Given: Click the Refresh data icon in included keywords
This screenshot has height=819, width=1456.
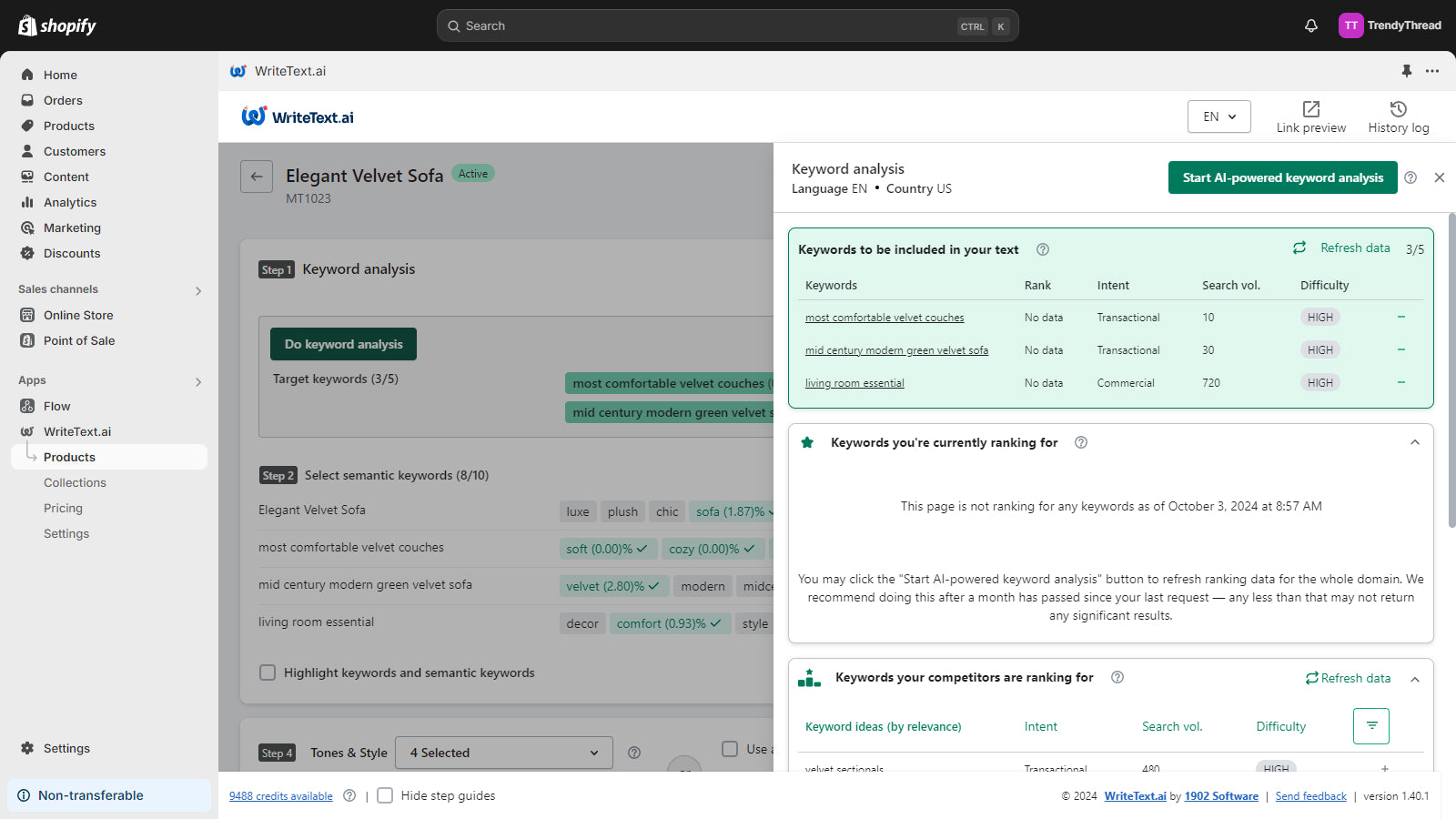Looking at the screenshot, I should [x=1299, y=248].
